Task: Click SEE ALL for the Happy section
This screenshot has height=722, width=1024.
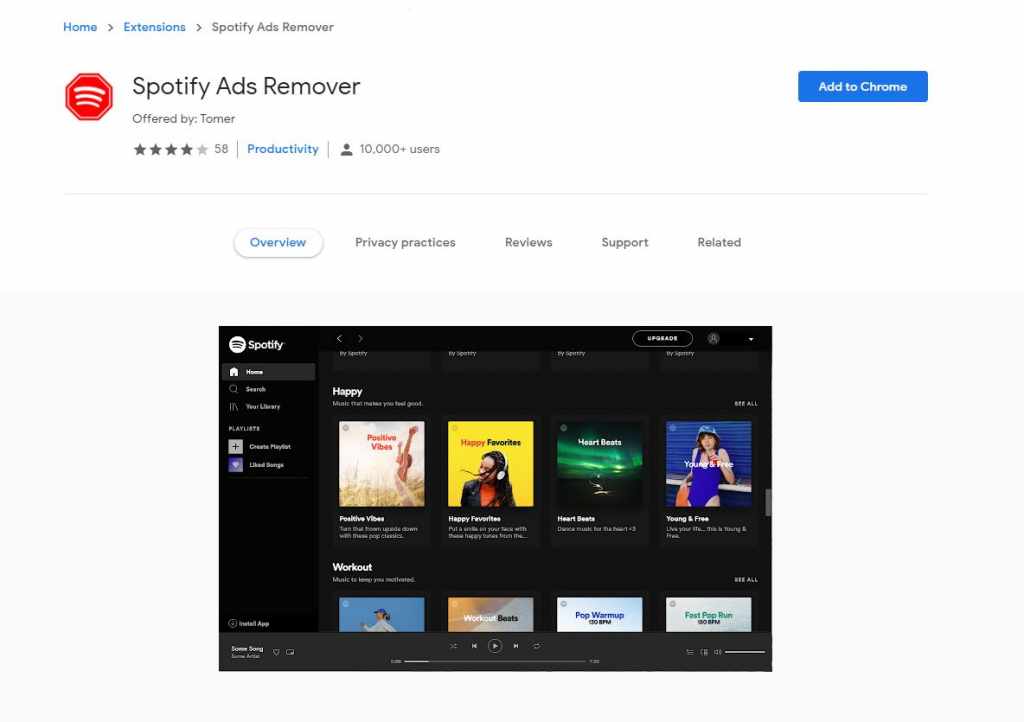Action: (746, 403)
